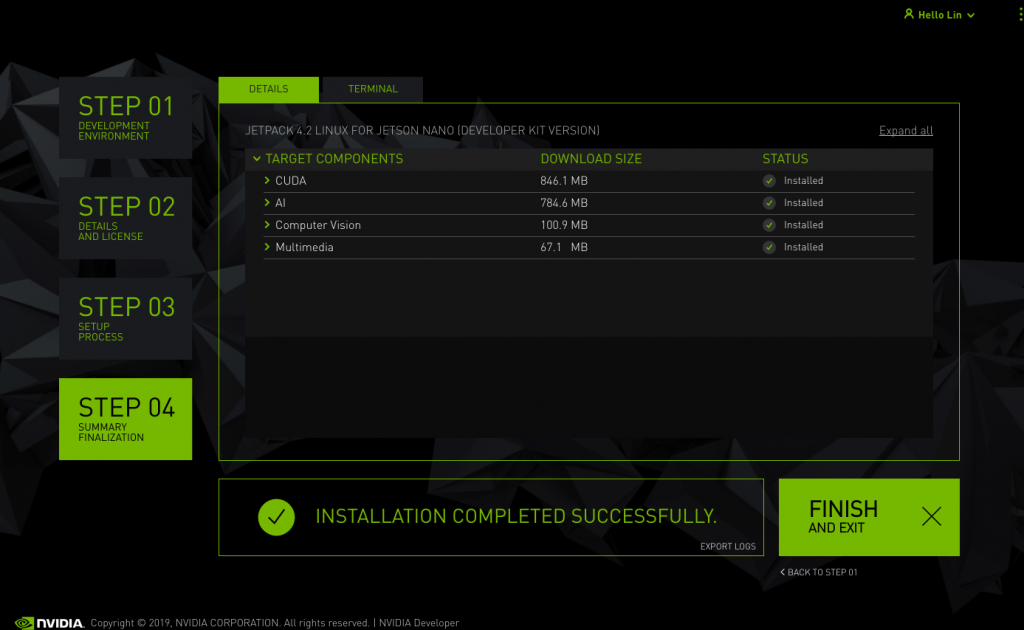
Task: Click the X icon on Finish button
Action: point(931,516)
